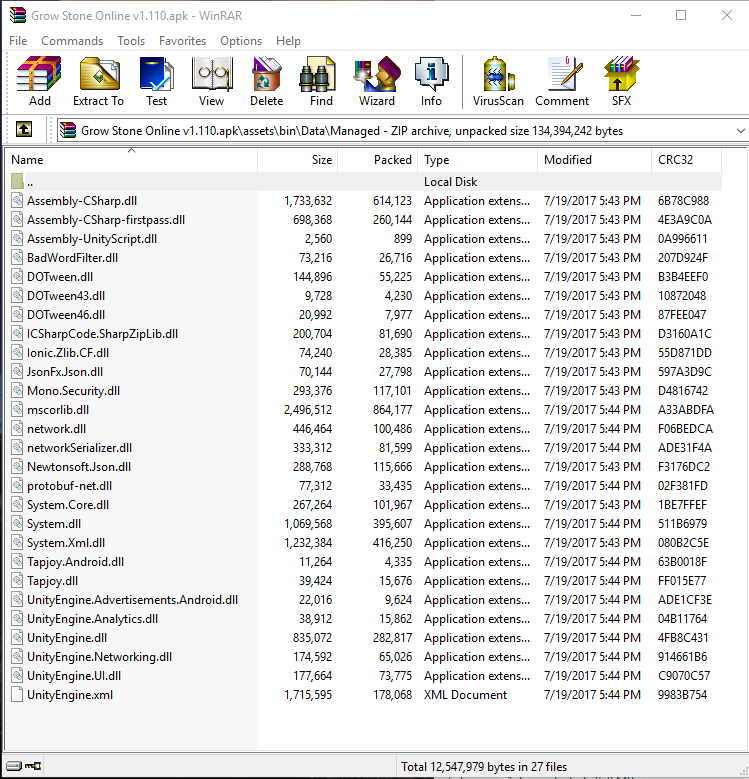Image resolution: width=749 pixels, height=779 pixels.
Task: Select Newtonsoft.Json.dll file name
Action: pos(79,467)
